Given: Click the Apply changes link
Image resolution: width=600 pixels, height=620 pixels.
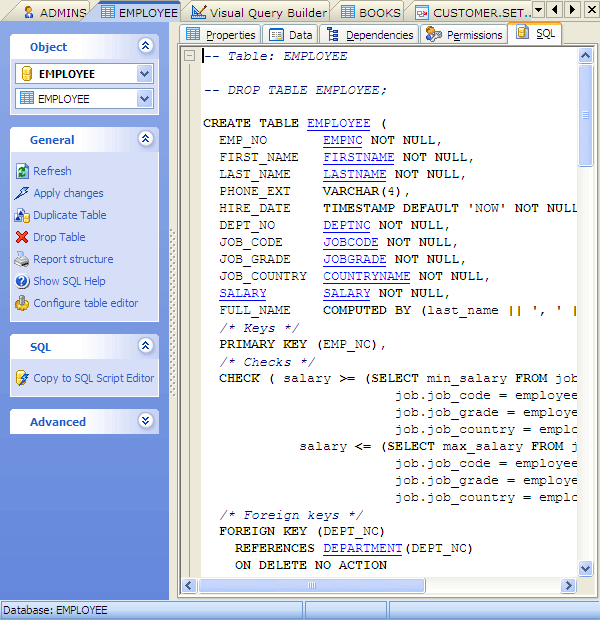Looking at the screenshot, I should coord(68,193).
